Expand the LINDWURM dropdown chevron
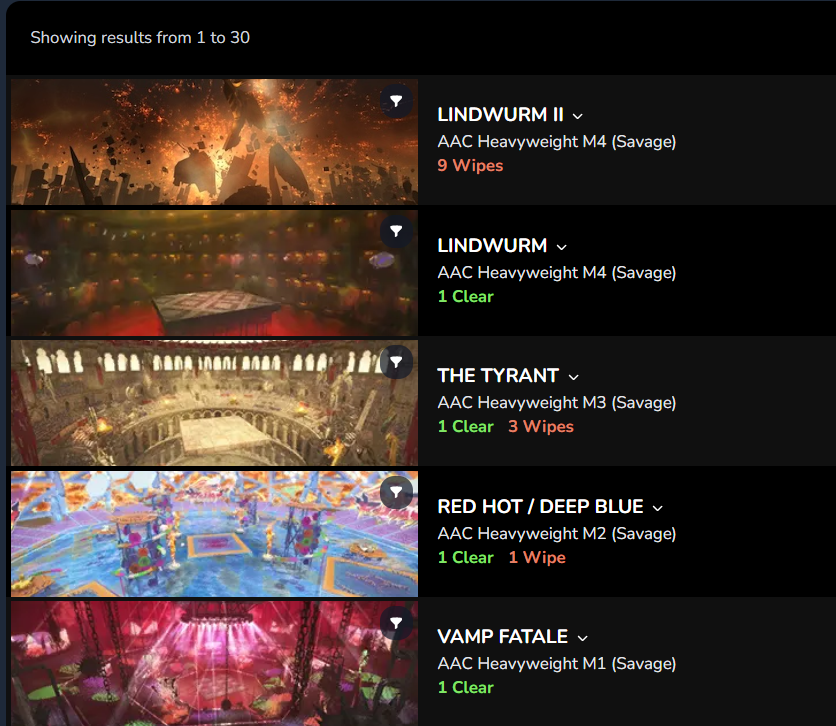836x726 pixels. tap(561, 247)
